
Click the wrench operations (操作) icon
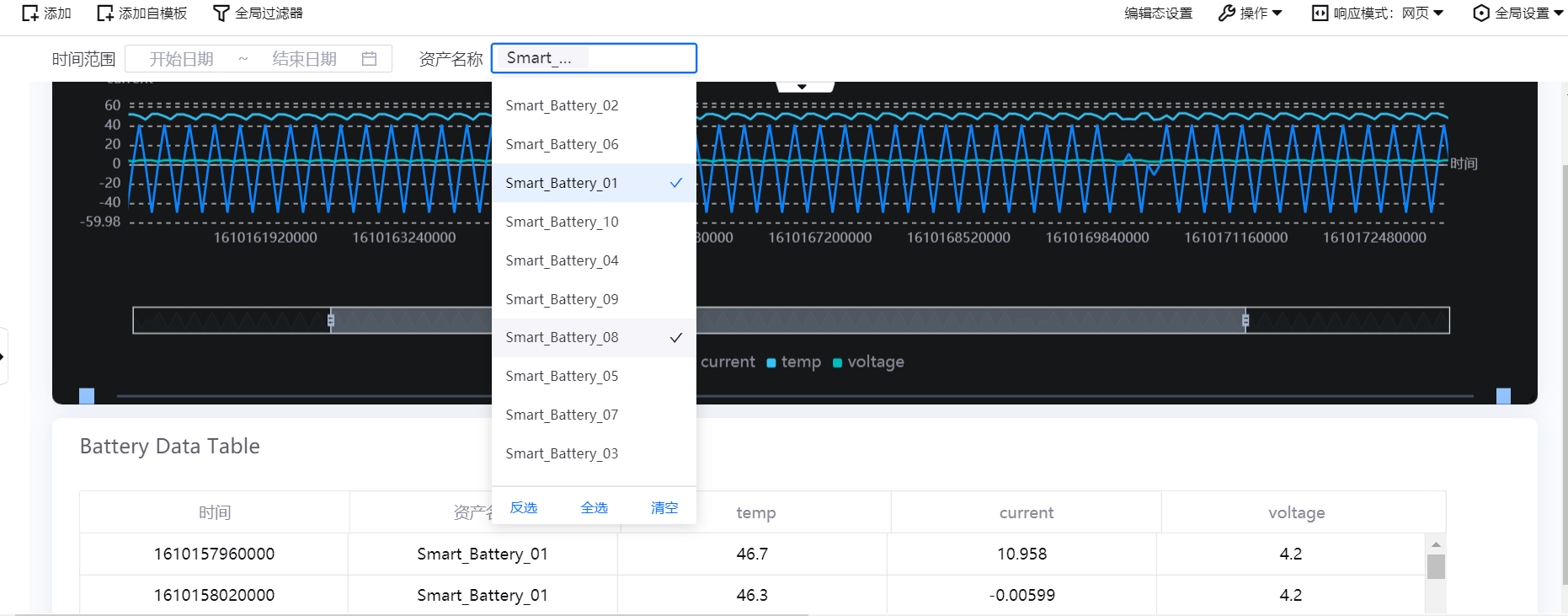(1226, 13)
